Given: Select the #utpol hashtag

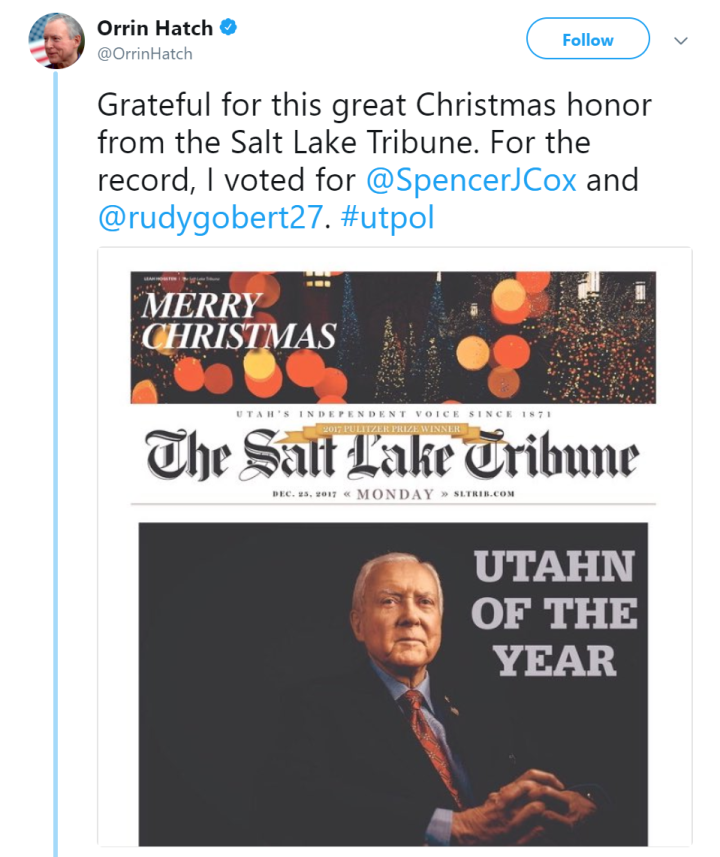Looking at the screenshot, I should tap(388, 218).
